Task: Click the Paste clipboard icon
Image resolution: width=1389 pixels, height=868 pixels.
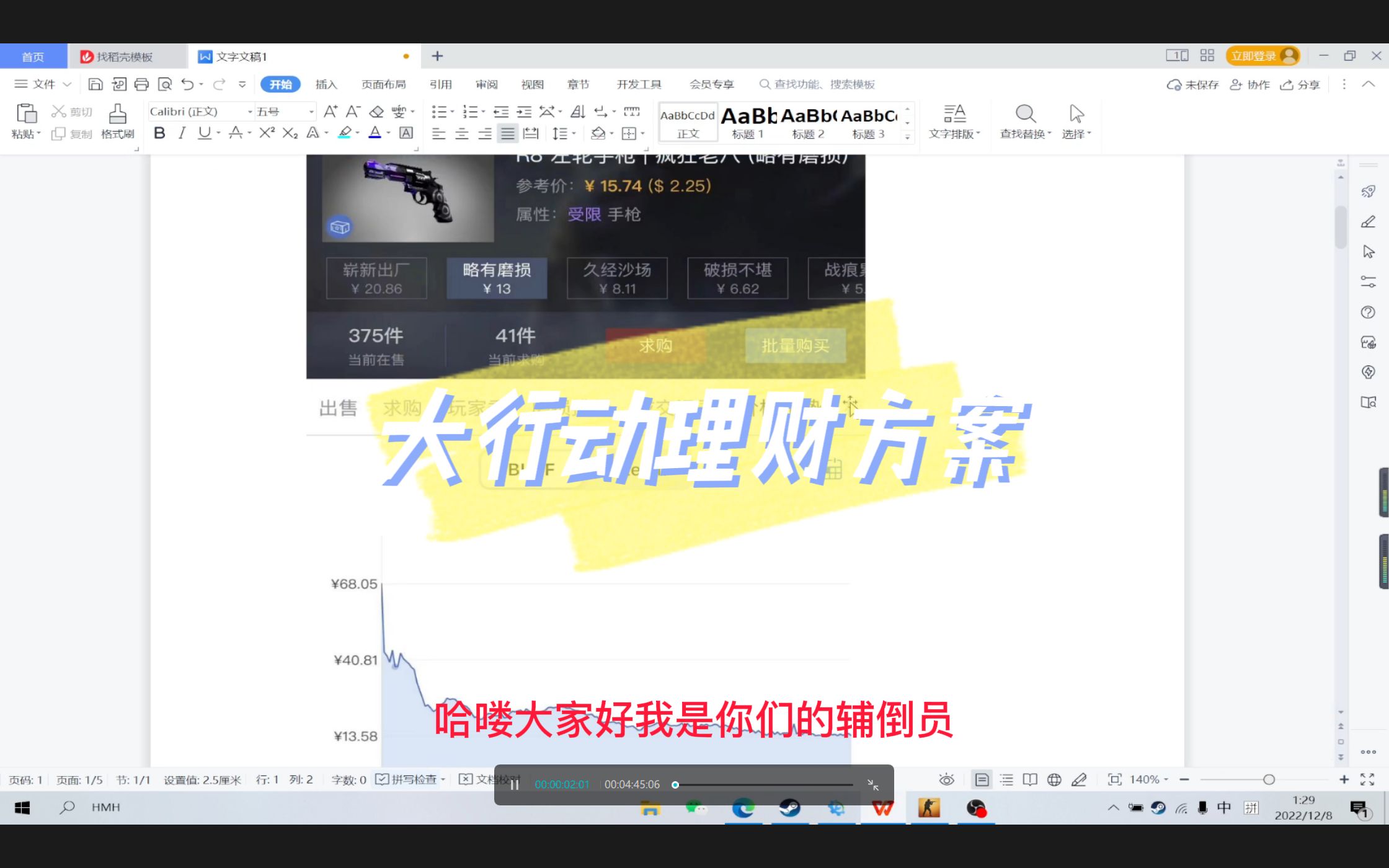Action: [26, 114]
